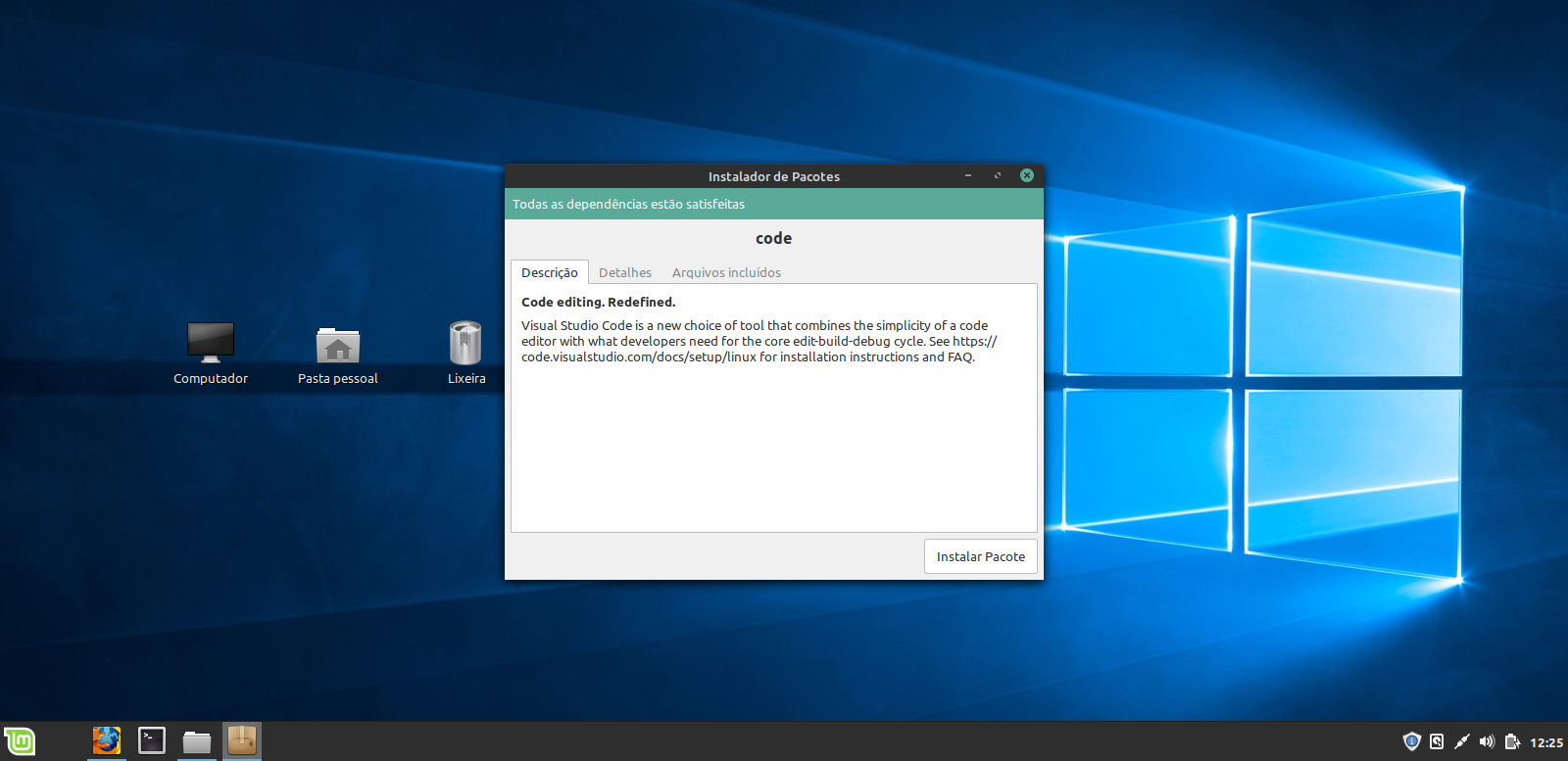Launch Firefox from the panel
Viewport: 1568px width, 761px height.
pyautogui.click(x=107, y=740)
